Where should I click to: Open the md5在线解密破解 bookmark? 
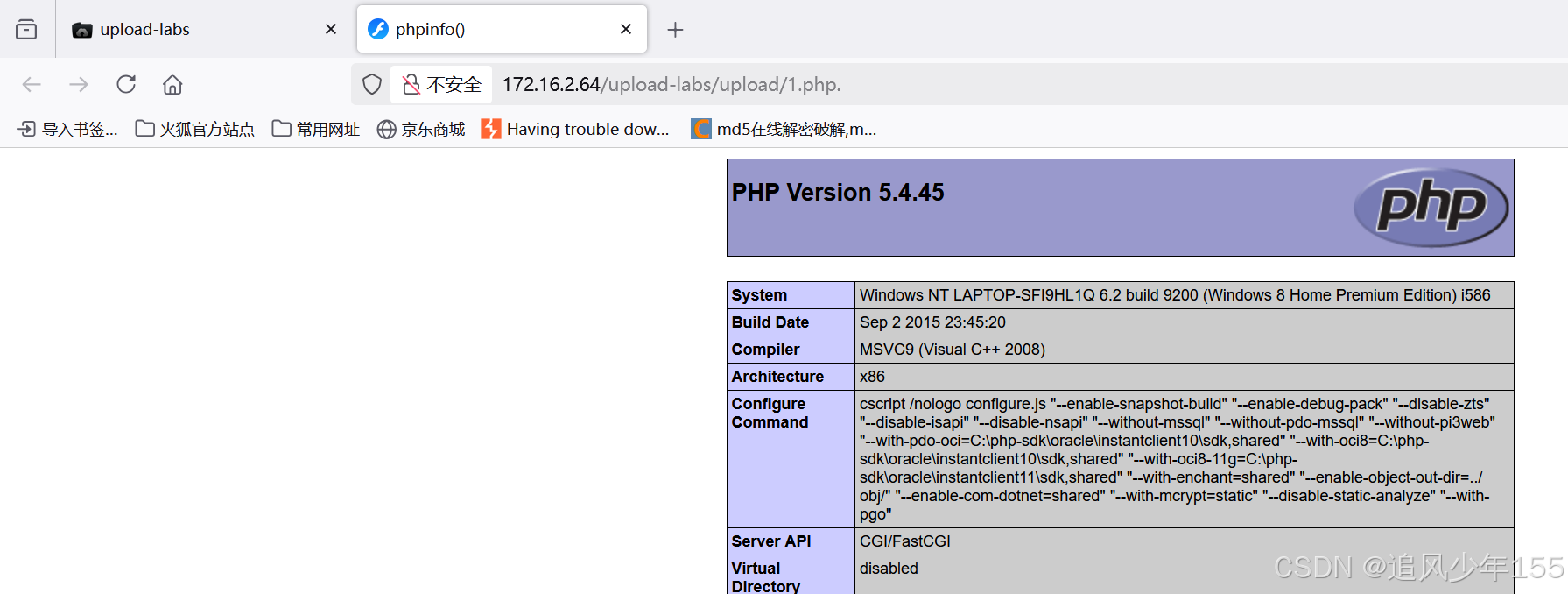[784, 129]
